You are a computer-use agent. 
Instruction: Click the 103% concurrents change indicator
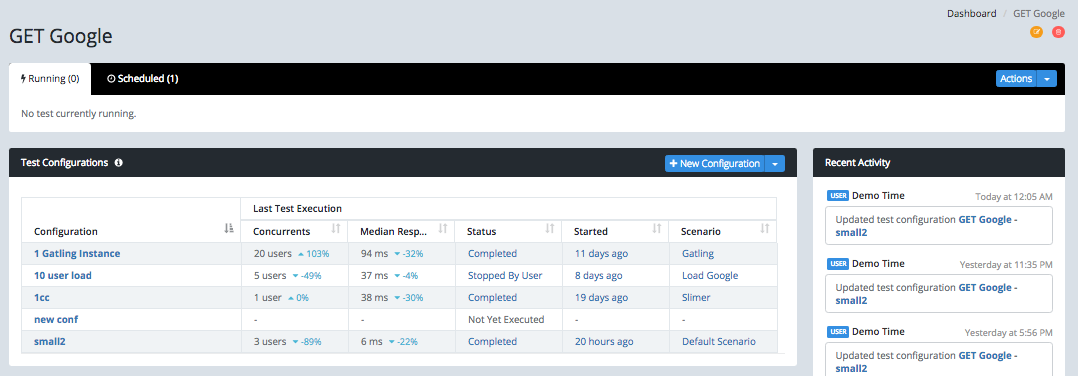314,254
